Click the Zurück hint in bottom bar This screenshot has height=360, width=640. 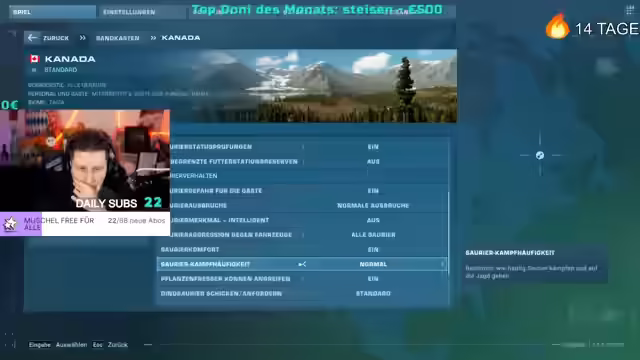click(x=118, y=345)
